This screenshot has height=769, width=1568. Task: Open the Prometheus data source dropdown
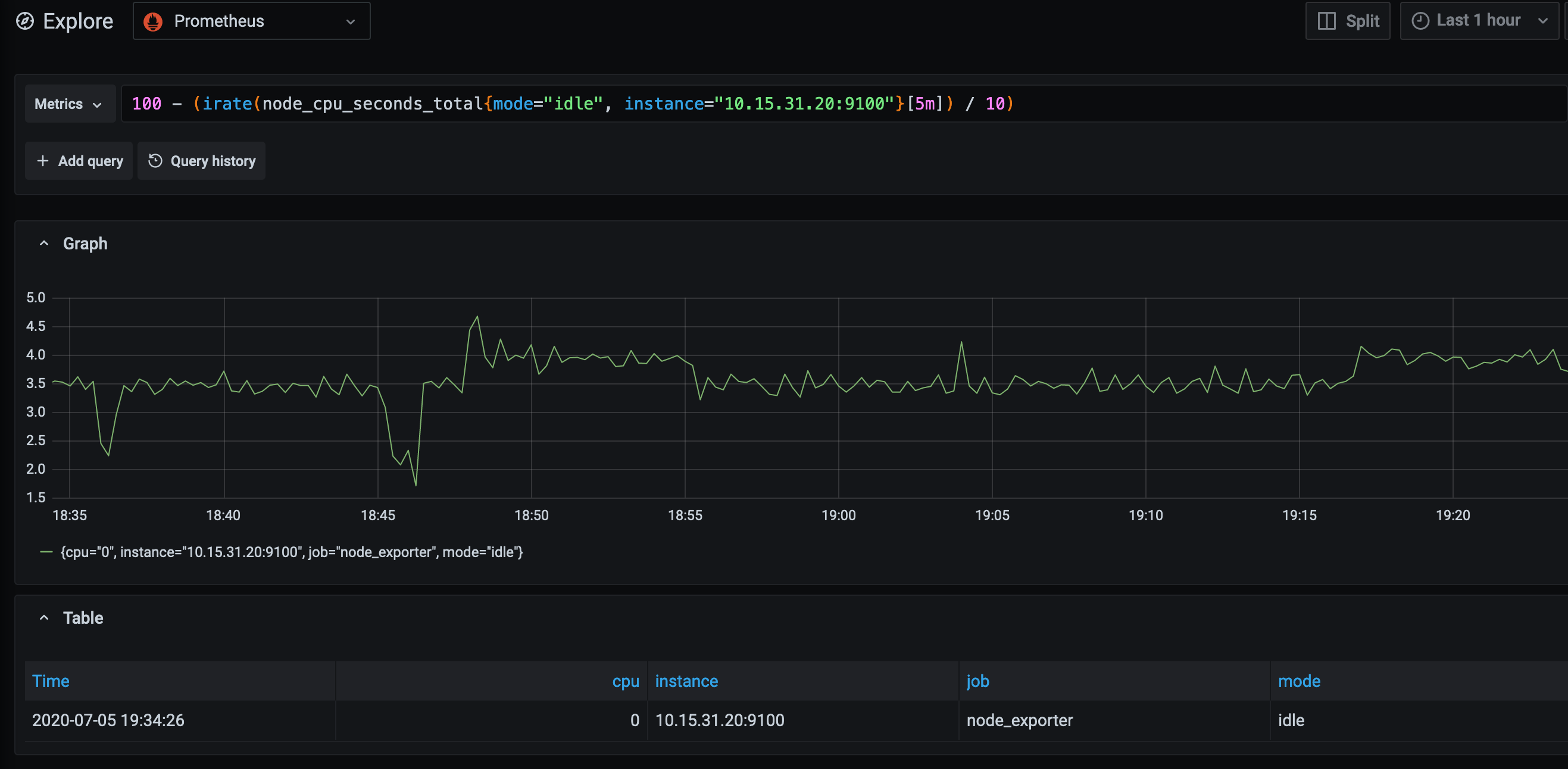click(350, 21)
